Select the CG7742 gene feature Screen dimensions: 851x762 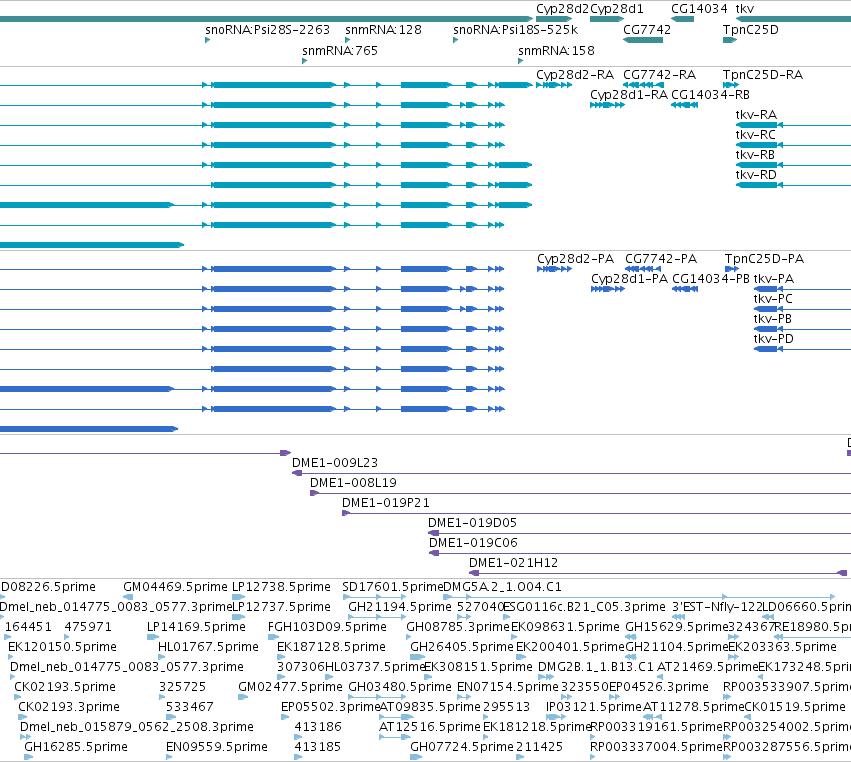click(643, 40)
